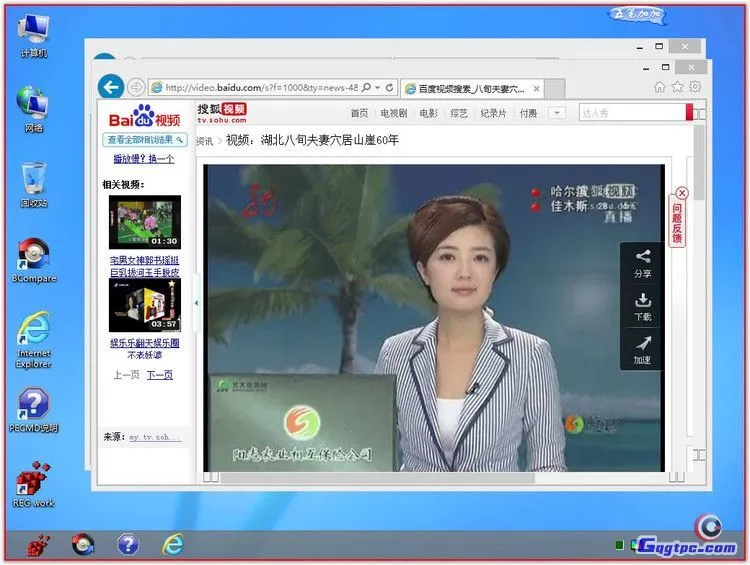Click the Internet Explorer taskbar icon
This screenshot has width=750, height=565.
tap(173, 544)
